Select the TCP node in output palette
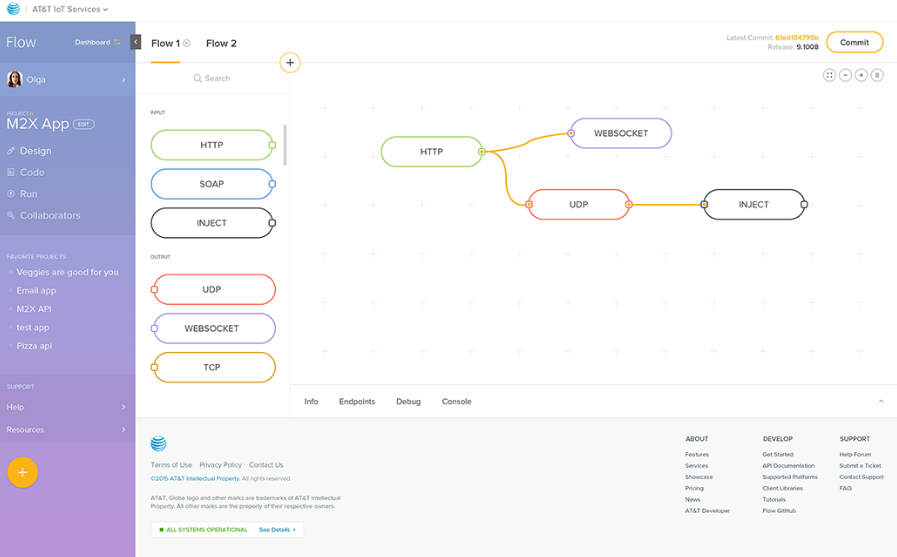Image resolution: width=897 pixels, height=557 pixels. [213, 367]
